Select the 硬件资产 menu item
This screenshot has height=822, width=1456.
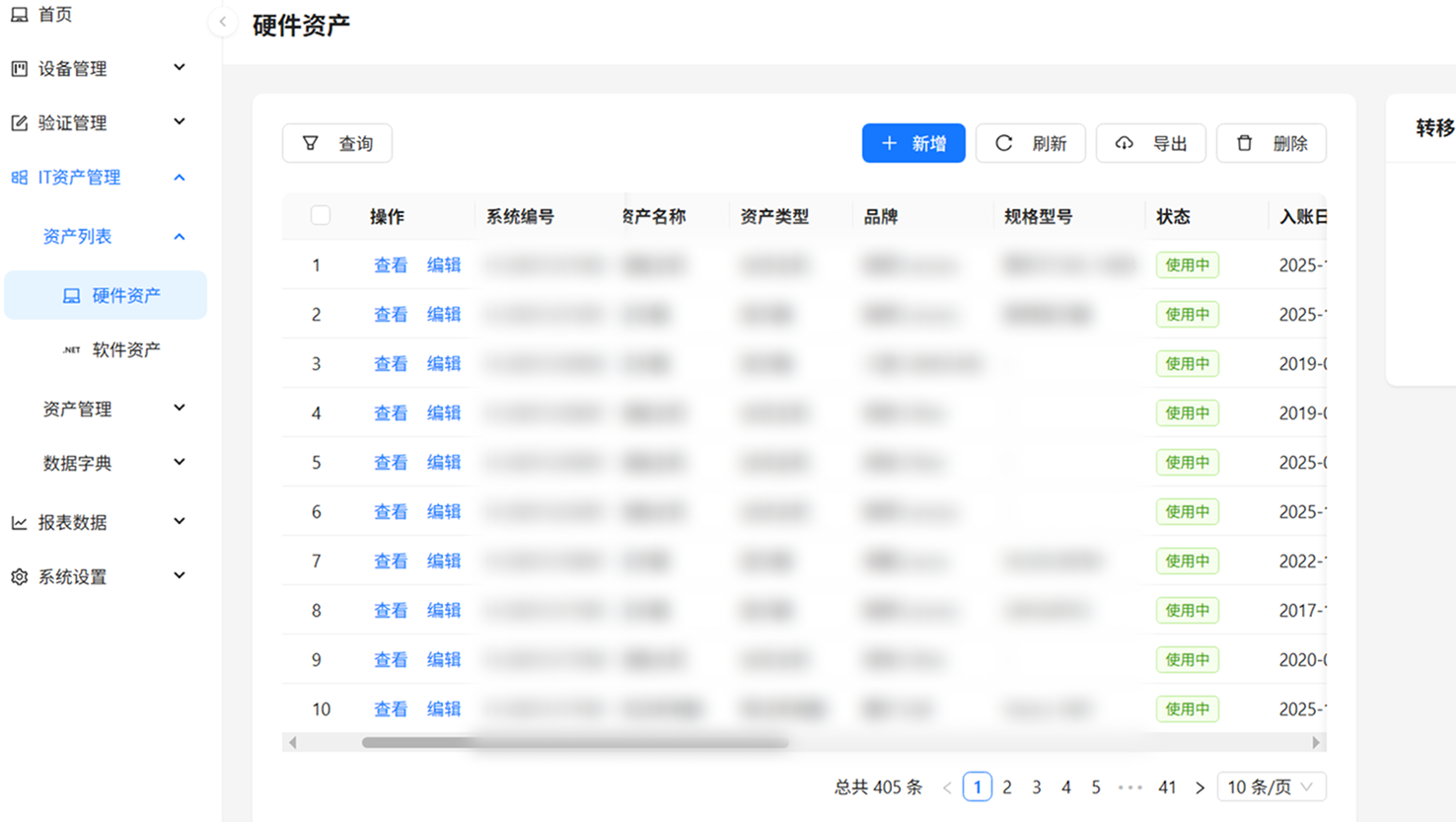click(x=125, y=296)
